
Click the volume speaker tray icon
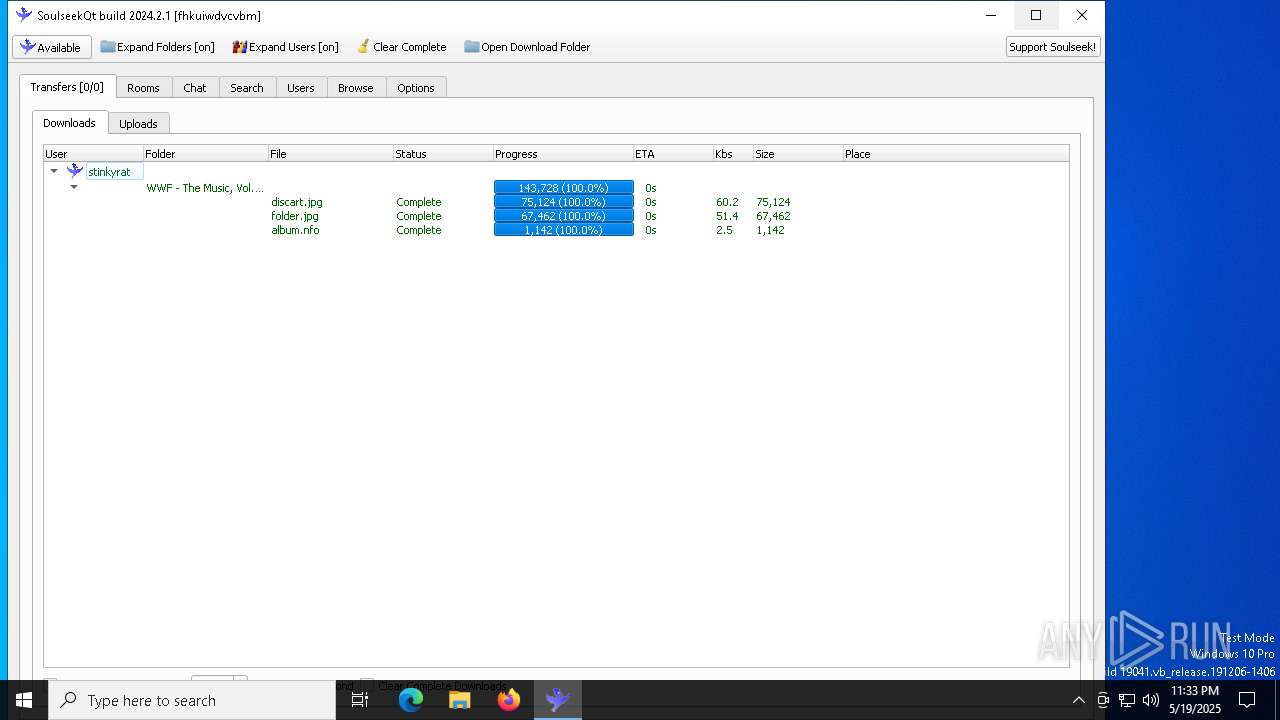pos(1151,700)
